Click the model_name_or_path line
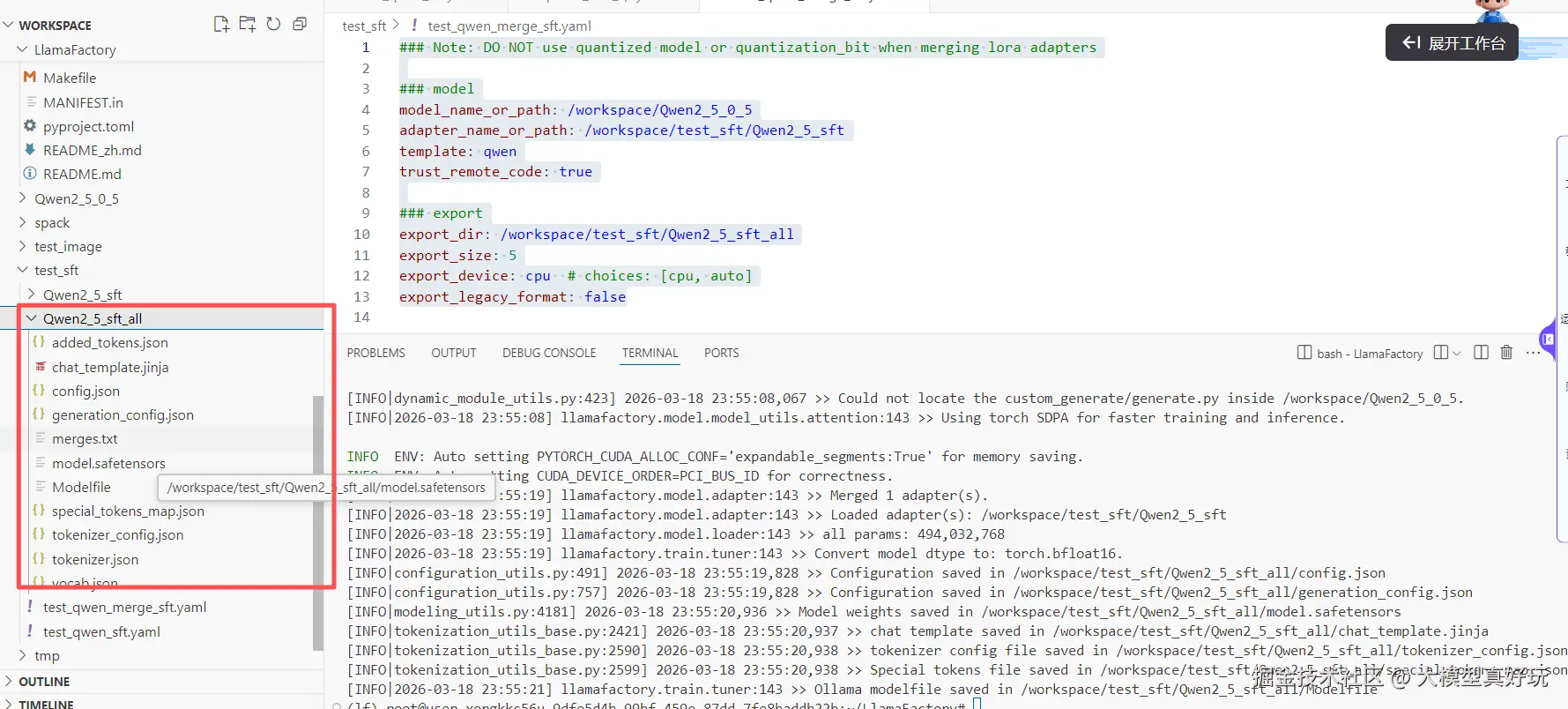 pyautogui.click(x=576, y=109)
